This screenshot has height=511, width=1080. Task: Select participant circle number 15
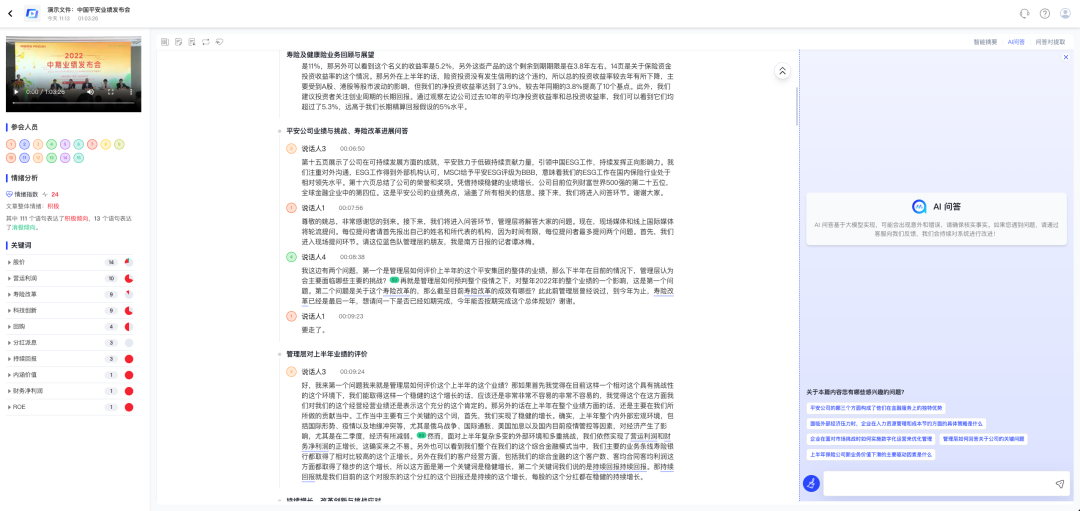pyautogui.click(x=79, y=158)
